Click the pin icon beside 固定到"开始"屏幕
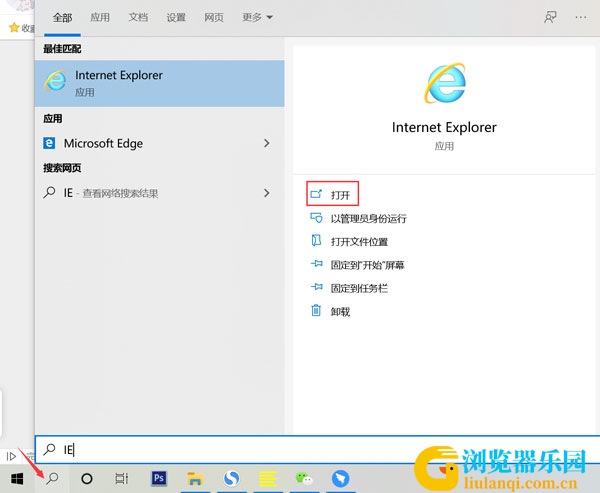The height and width of the screenshot is (493, 600). [x=316, y=264]
